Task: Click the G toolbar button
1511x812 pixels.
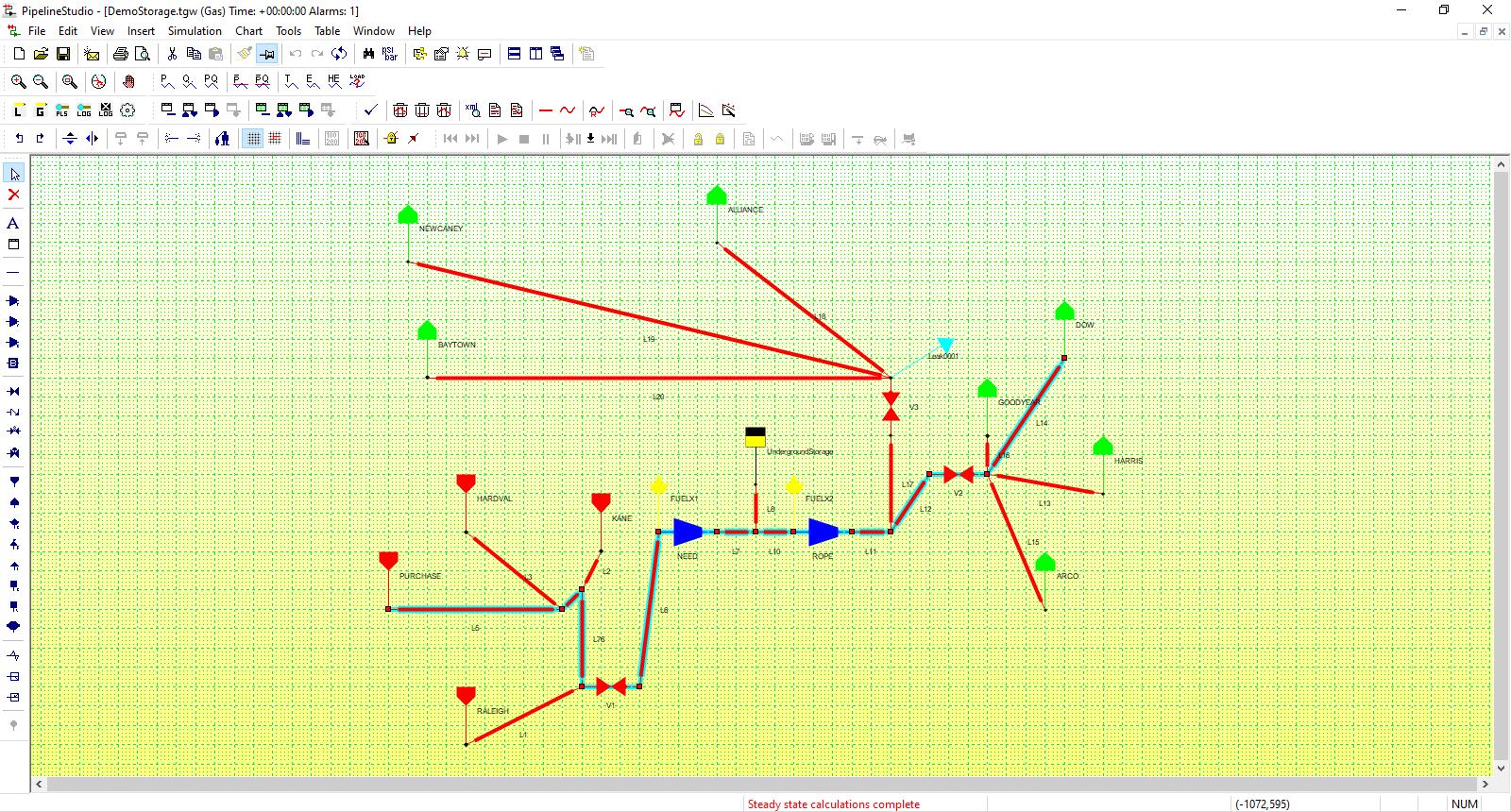Action: coord(41,110)
